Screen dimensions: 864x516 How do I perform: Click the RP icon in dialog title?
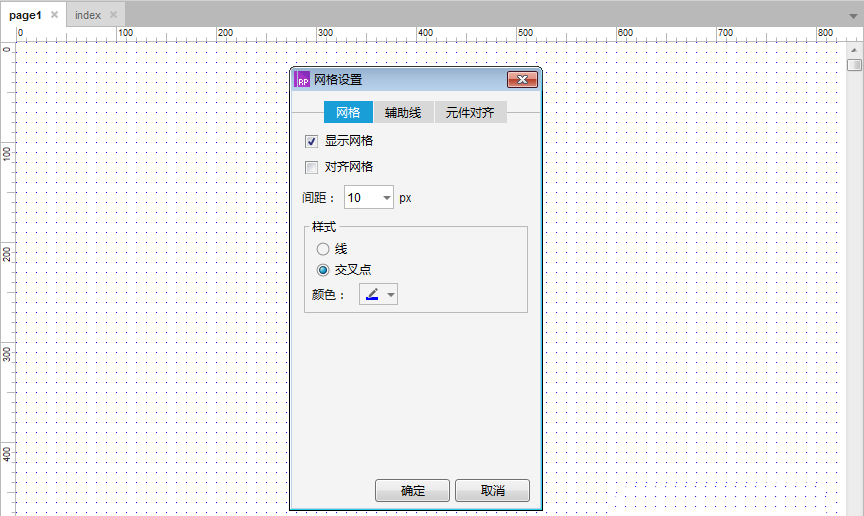302,80
